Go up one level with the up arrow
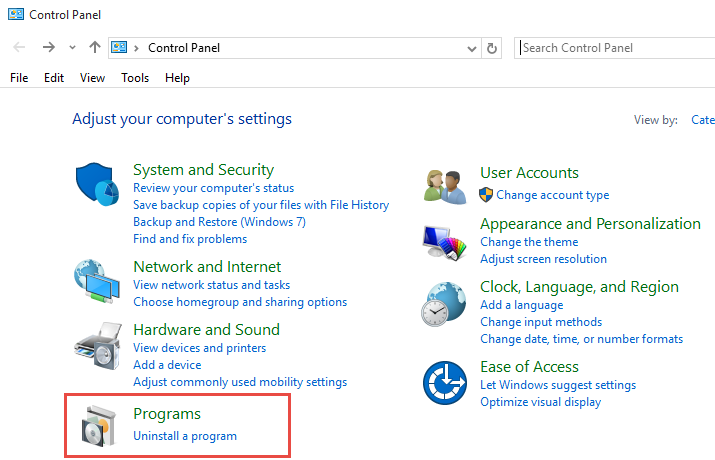 tap(95, 47)
